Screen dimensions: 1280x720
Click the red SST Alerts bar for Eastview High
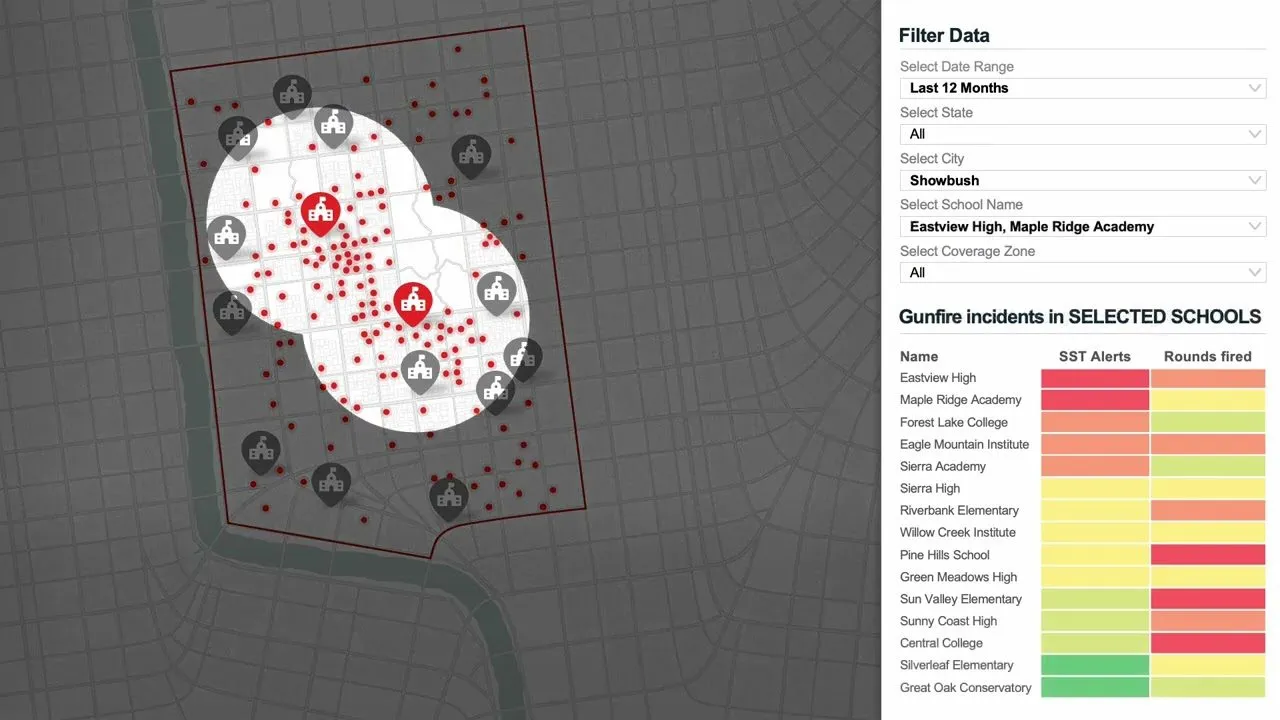click(x=1095, y=378)
